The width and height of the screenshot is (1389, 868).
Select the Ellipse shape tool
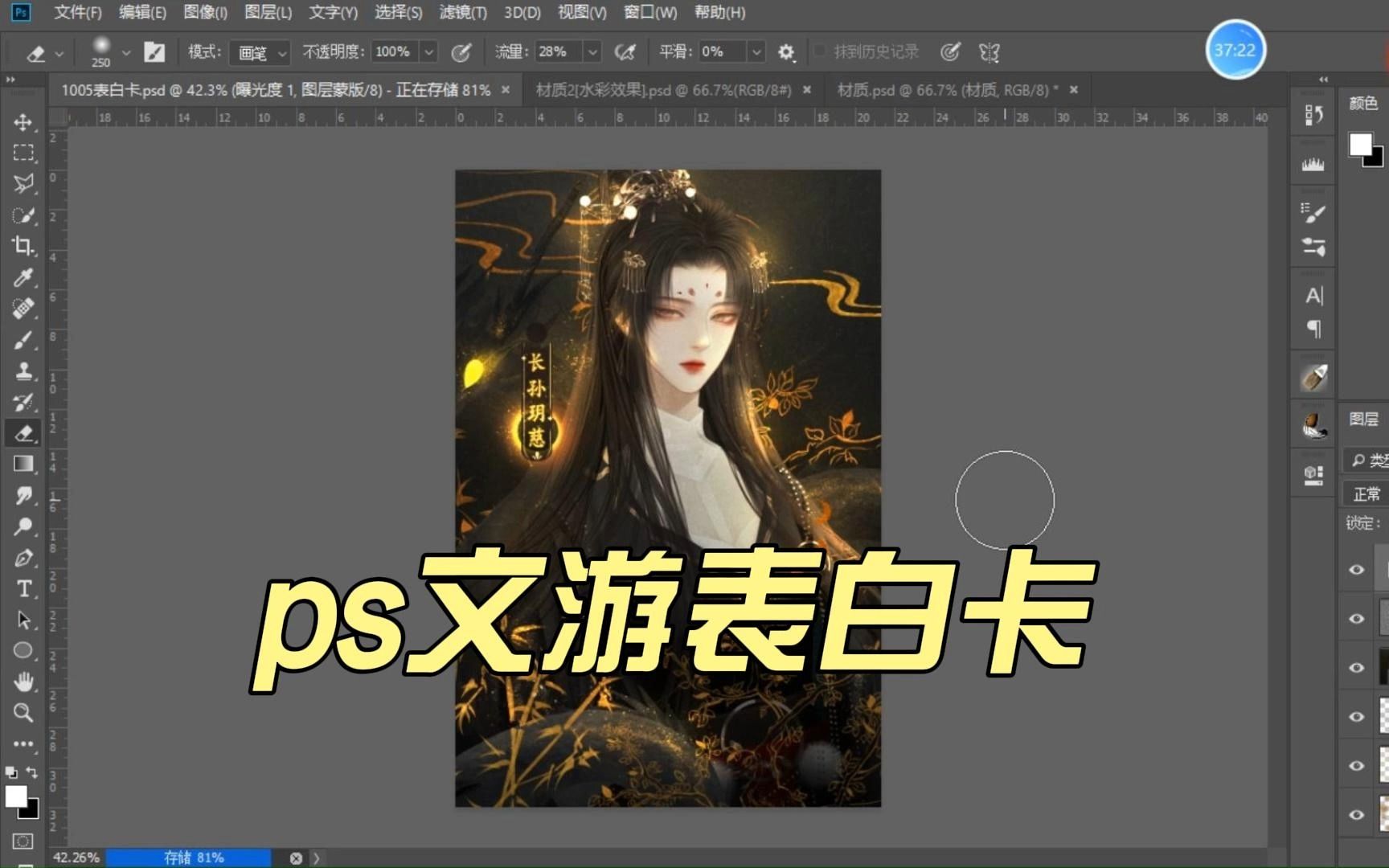23,650
